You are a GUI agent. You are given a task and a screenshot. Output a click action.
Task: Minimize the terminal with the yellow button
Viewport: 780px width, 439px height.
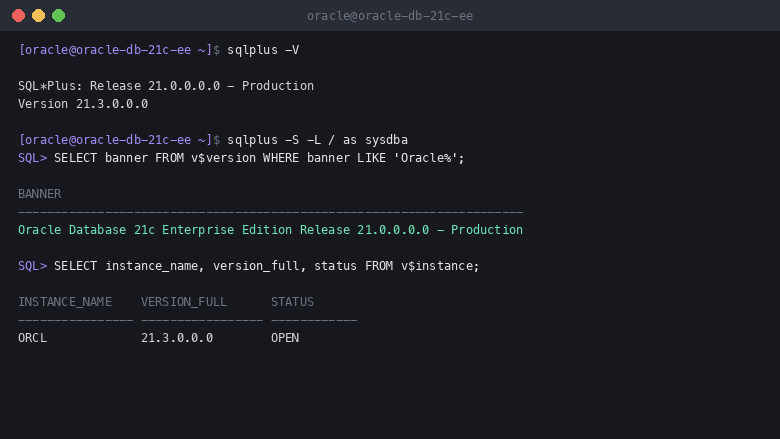[38, 15]
